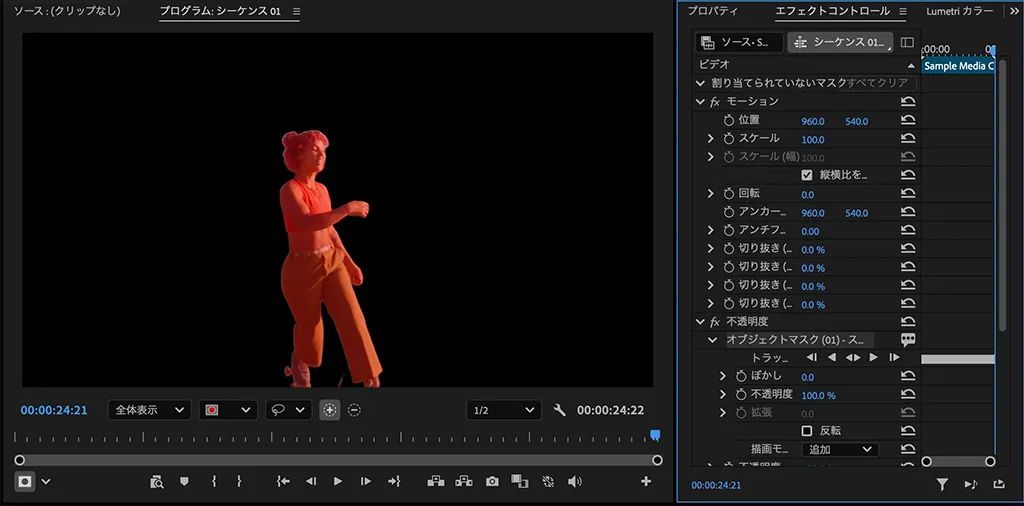The height and width of the screenshot is (506, 1024).
Task: Click the すべてクリア button
Action: tap(877, 83)
